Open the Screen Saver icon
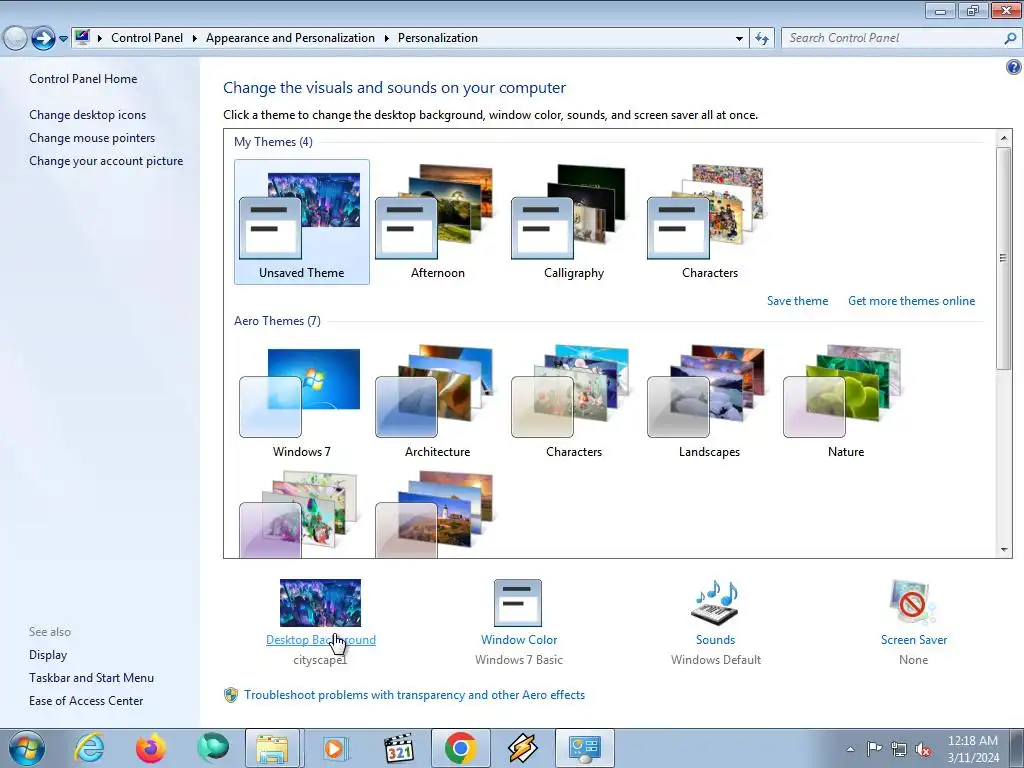Screen dimensions: 1024x768 (x=912, y=603)
